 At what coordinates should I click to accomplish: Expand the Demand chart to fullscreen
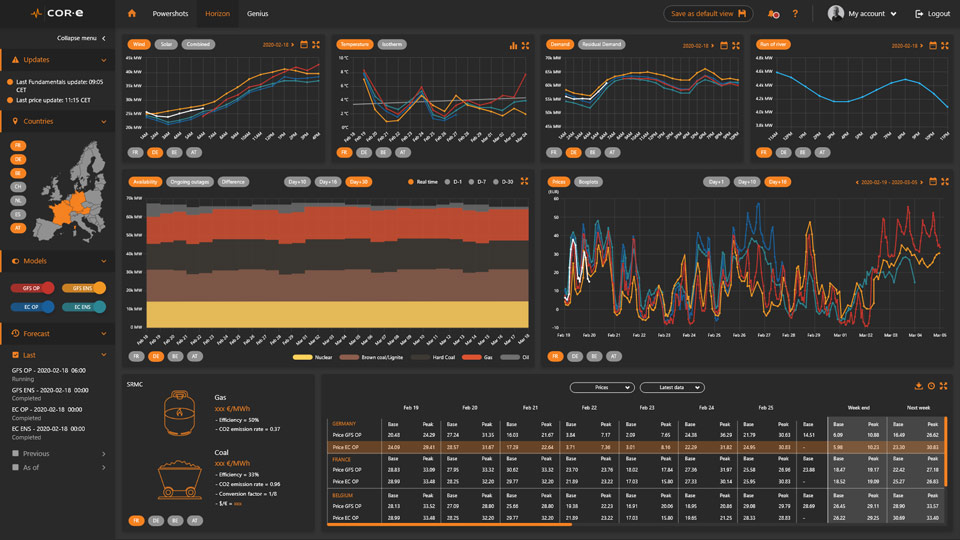click(x=736, y=45)
